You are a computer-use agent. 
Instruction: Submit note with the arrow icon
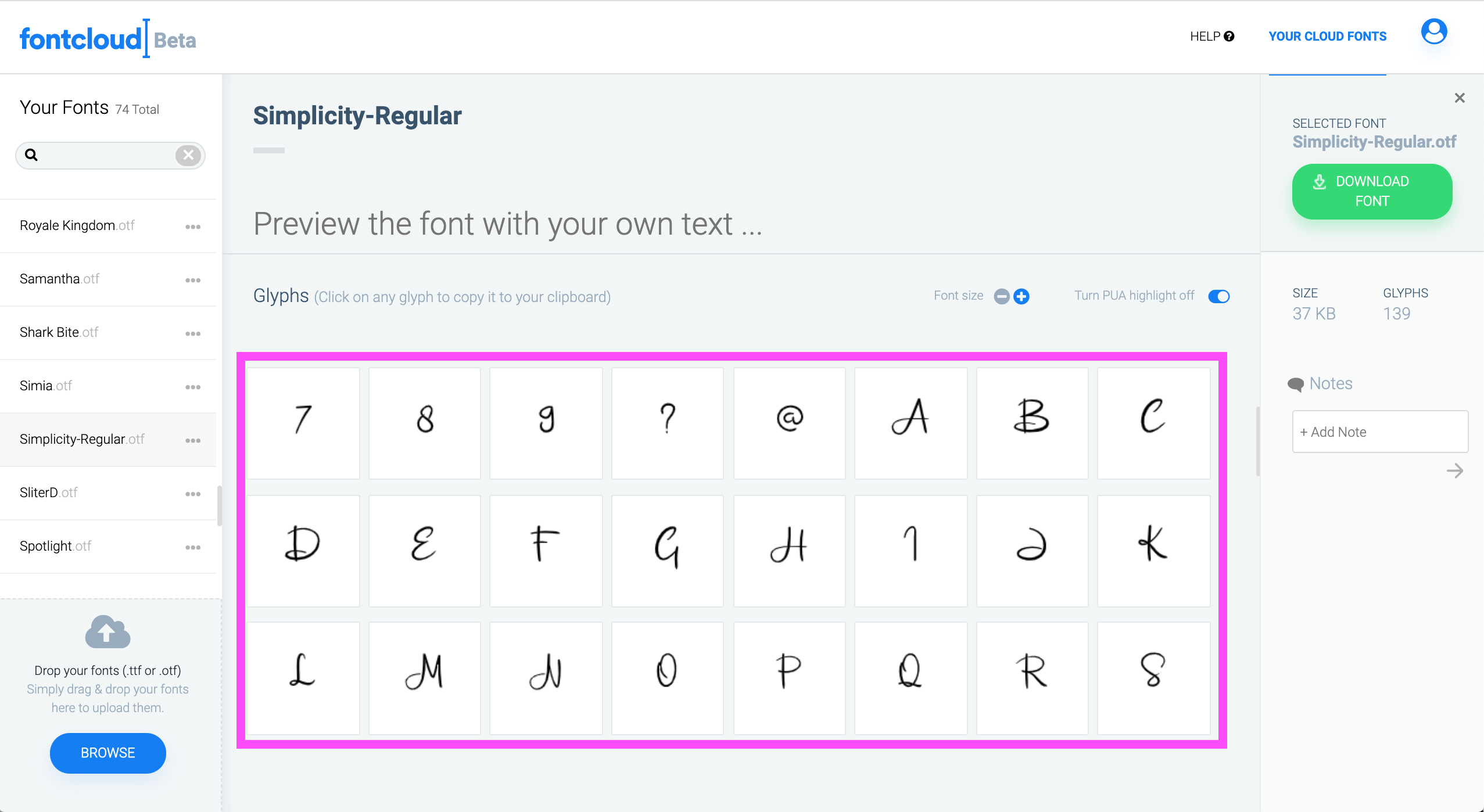tap(1455, 470)
